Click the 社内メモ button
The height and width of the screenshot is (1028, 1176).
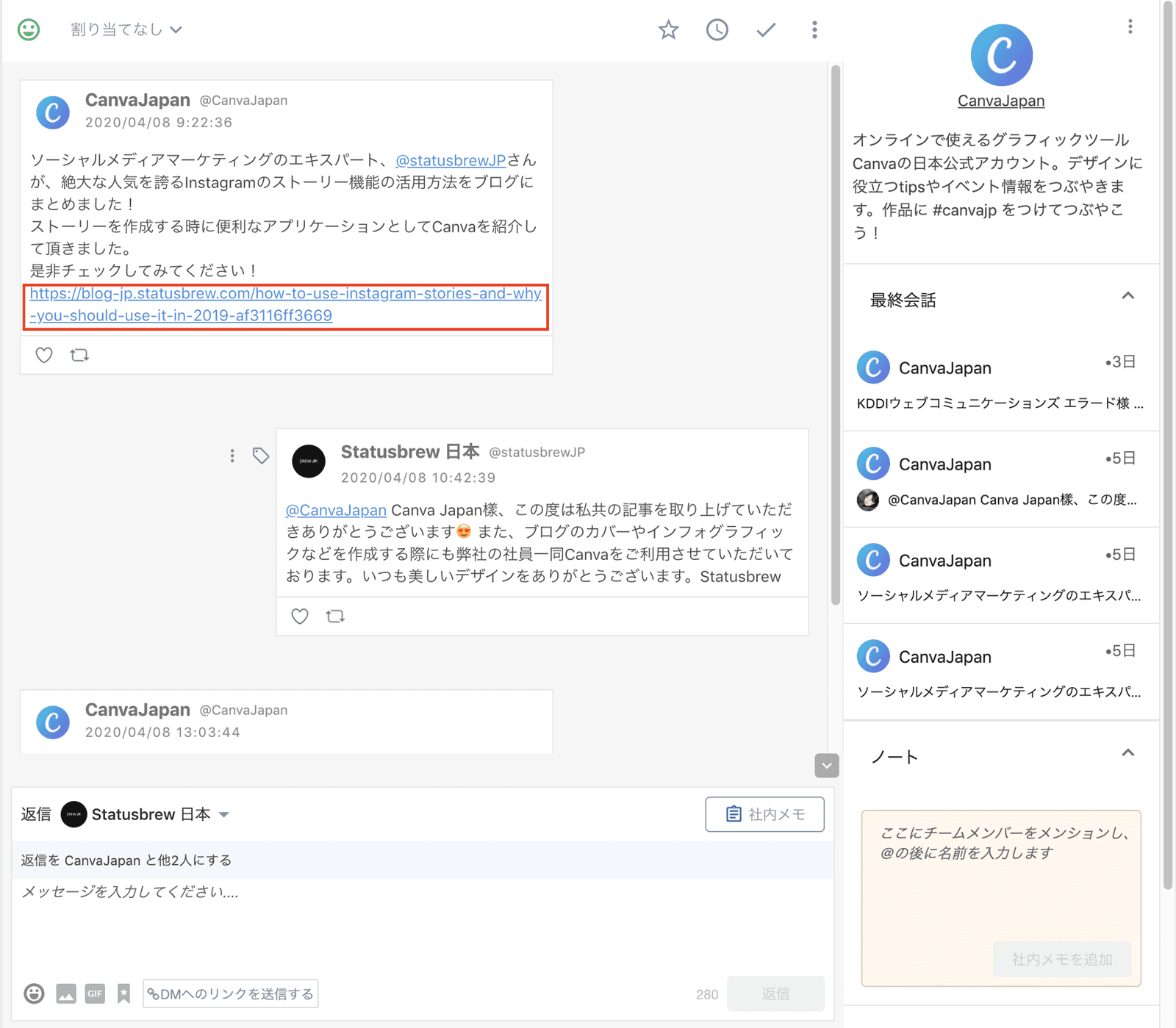764,814
